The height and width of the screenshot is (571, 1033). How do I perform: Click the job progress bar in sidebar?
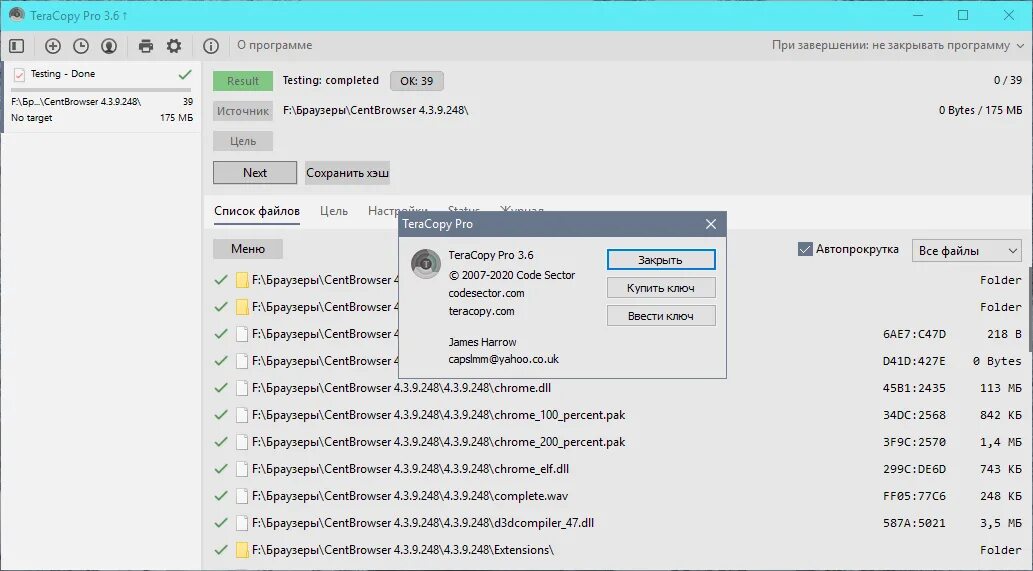pyautogui.click(x=101, y=90)
